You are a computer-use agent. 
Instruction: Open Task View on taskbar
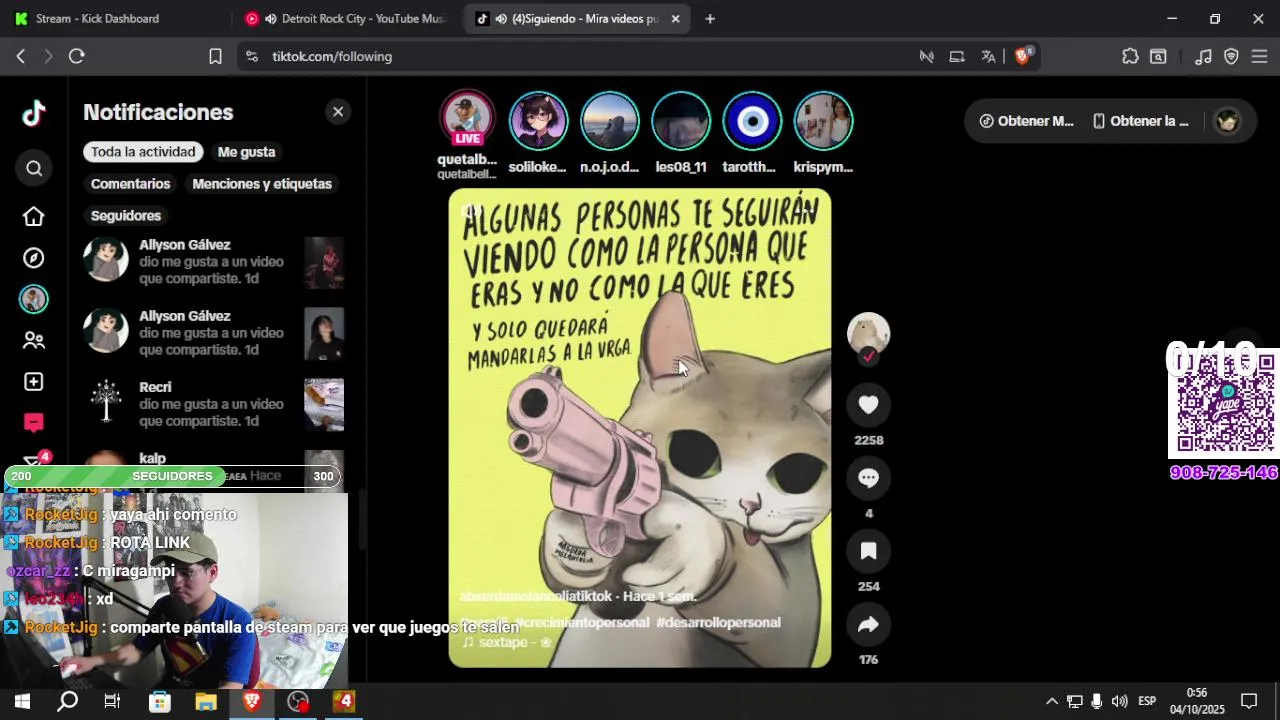(x=112, y=701)
